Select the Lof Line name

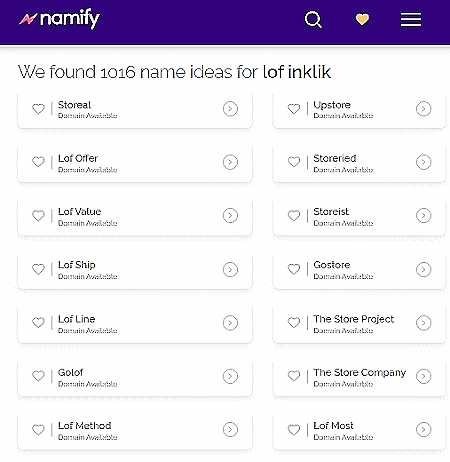pyautogui.click(x=77, y=319)
